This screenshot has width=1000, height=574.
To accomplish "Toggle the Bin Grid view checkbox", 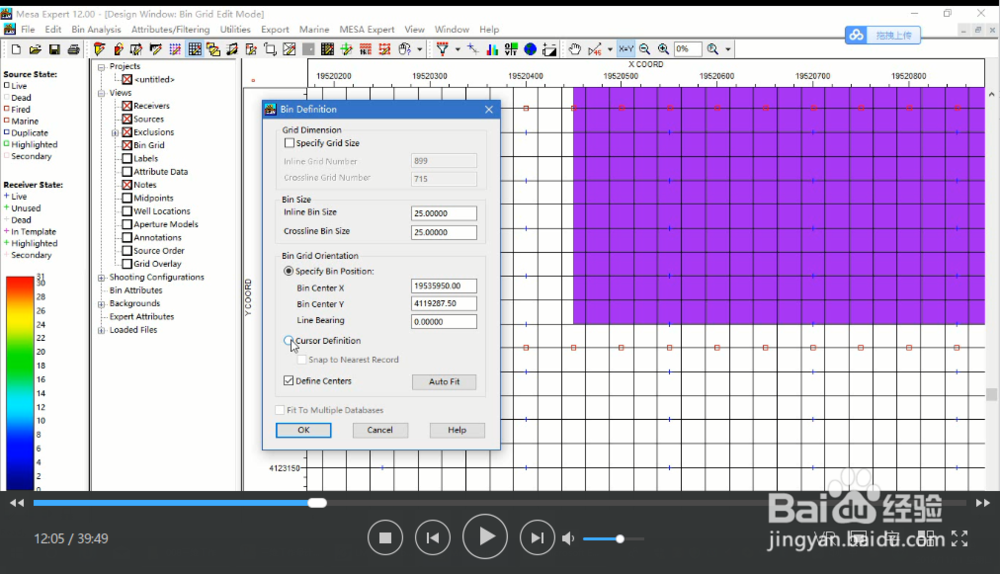I will pos(127,145).
